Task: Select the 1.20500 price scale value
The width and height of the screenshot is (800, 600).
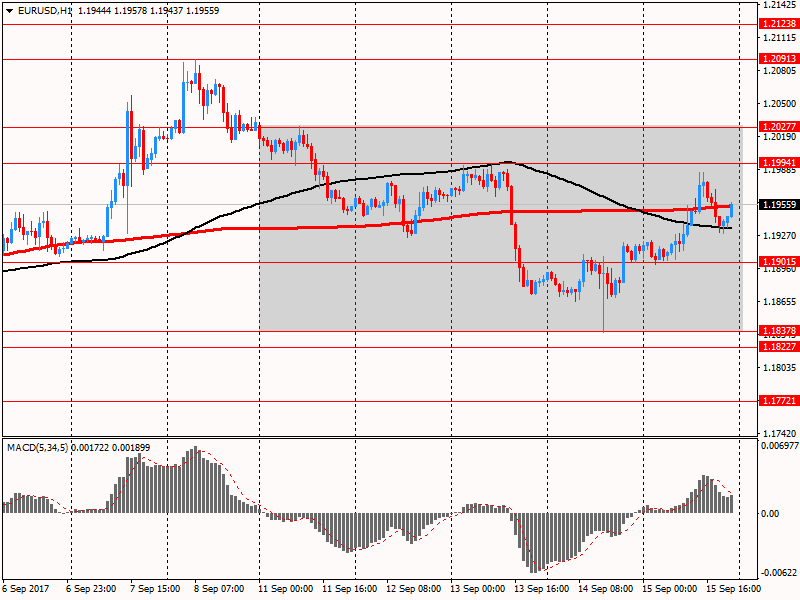Action: 780,104
